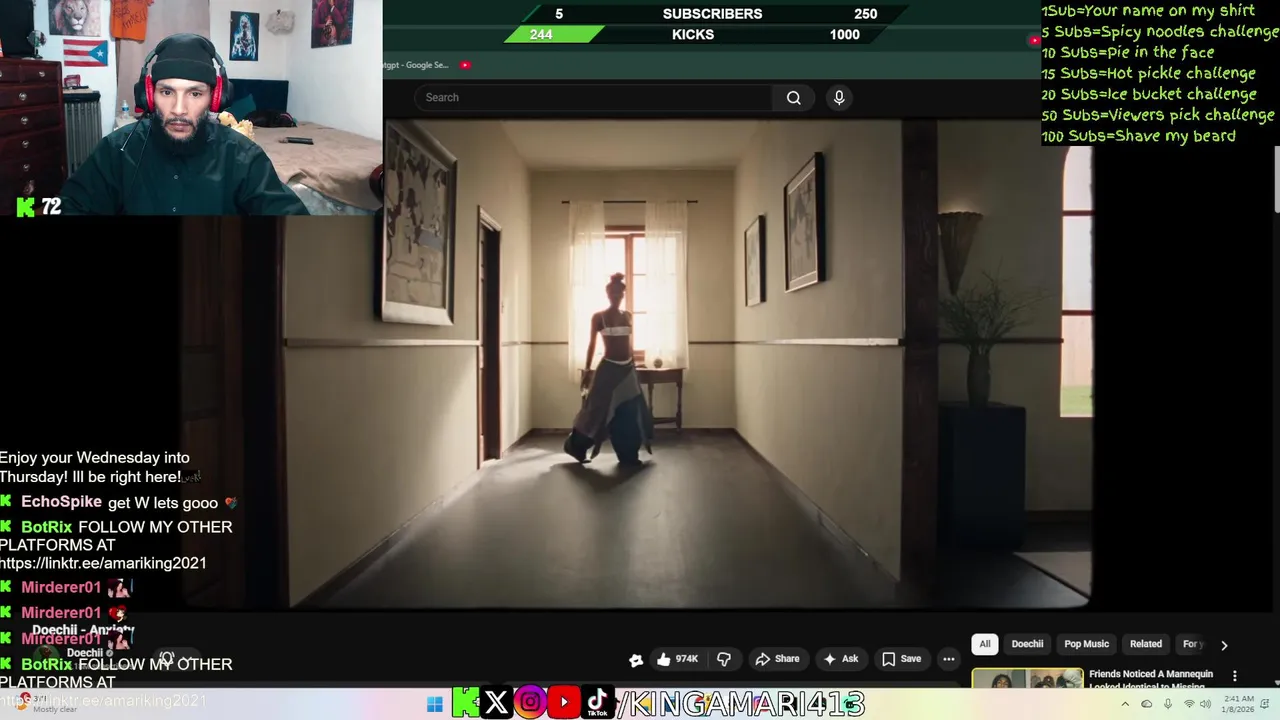1280x720 pixels.
Task: Click the linktr.ee/amariking2021 link in chat
Action: [103, 563]
